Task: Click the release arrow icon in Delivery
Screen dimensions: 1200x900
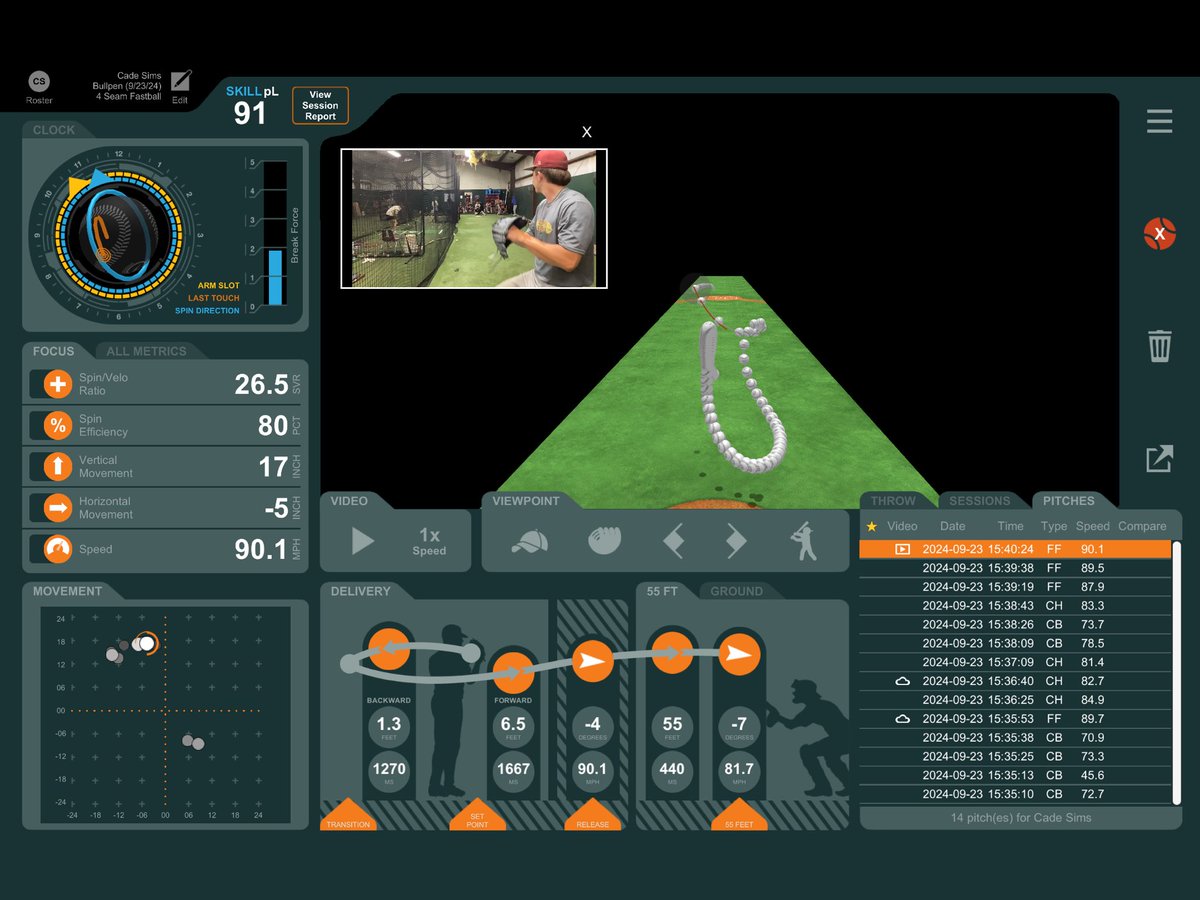Action: (x=592, y=661)
